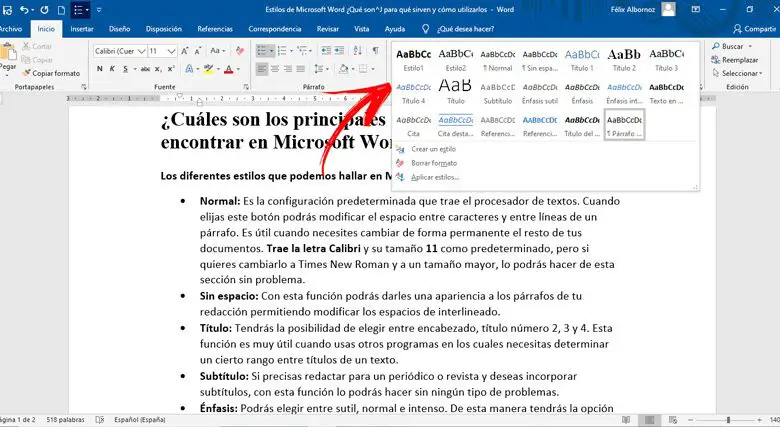Click the '¿Qué desea hacer?' search box

[x=465, y=29]
